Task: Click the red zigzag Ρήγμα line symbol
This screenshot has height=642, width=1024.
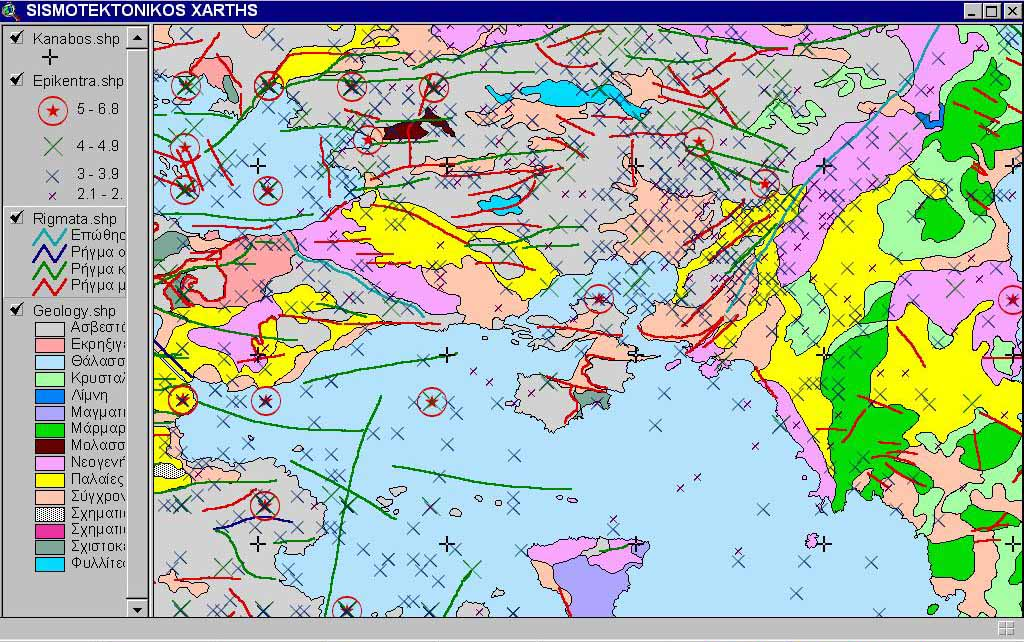Action: click(50, 286)
